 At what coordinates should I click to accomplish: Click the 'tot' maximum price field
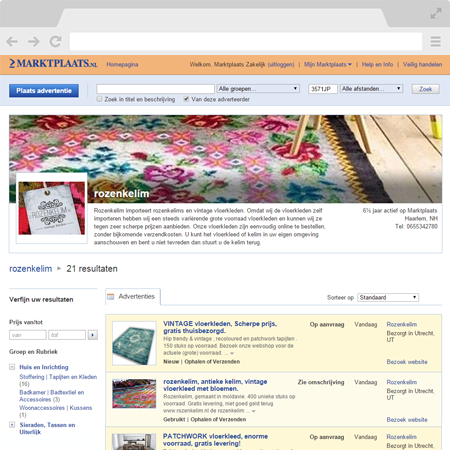[67, 335]
